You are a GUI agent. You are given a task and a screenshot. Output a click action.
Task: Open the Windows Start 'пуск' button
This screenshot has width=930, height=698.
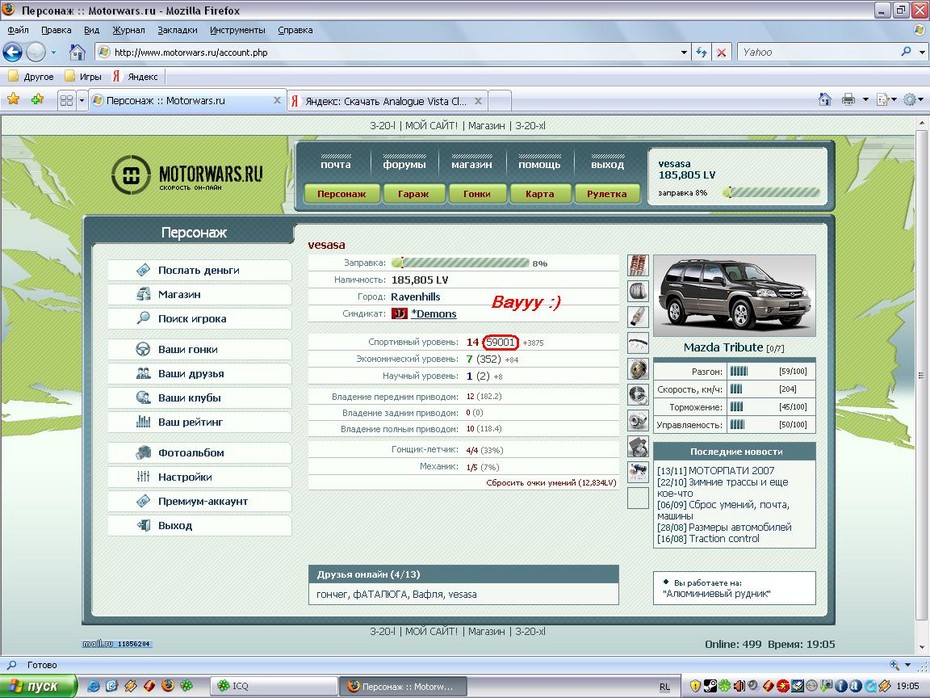[39, 686]
